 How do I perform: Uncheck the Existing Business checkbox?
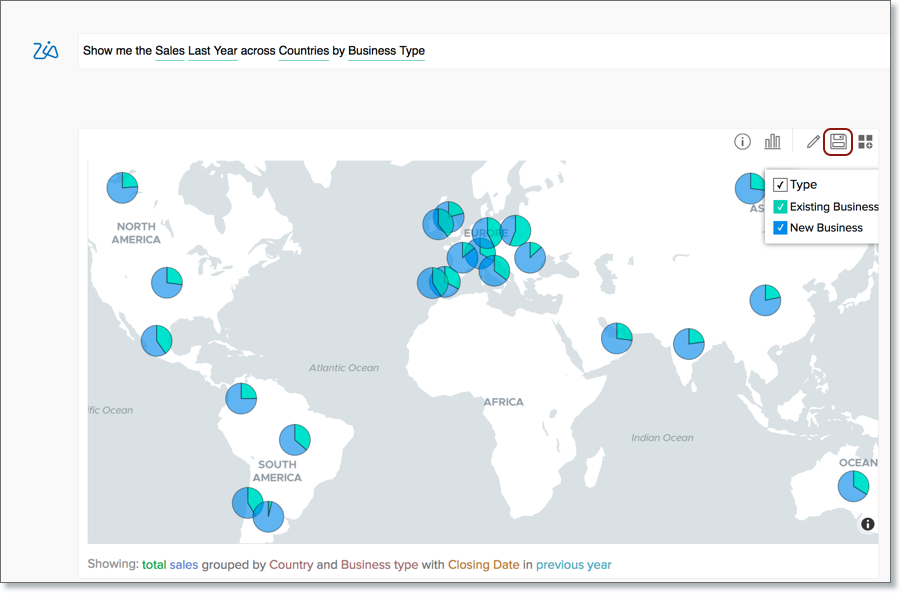click(x=781, y=207)
